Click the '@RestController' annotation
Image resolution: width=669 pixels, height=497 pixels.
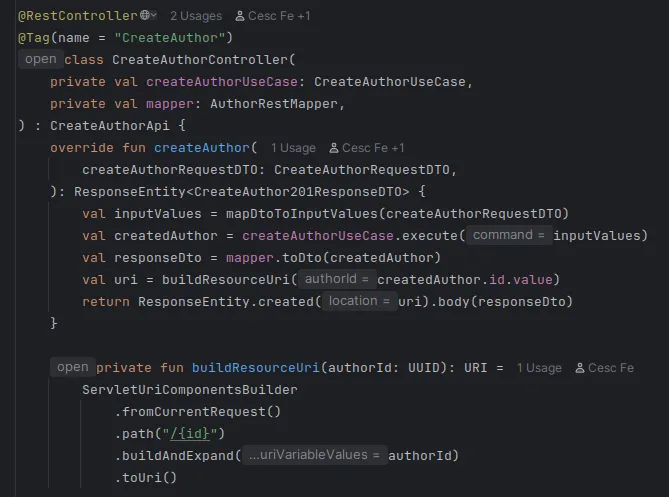(78, 16)
